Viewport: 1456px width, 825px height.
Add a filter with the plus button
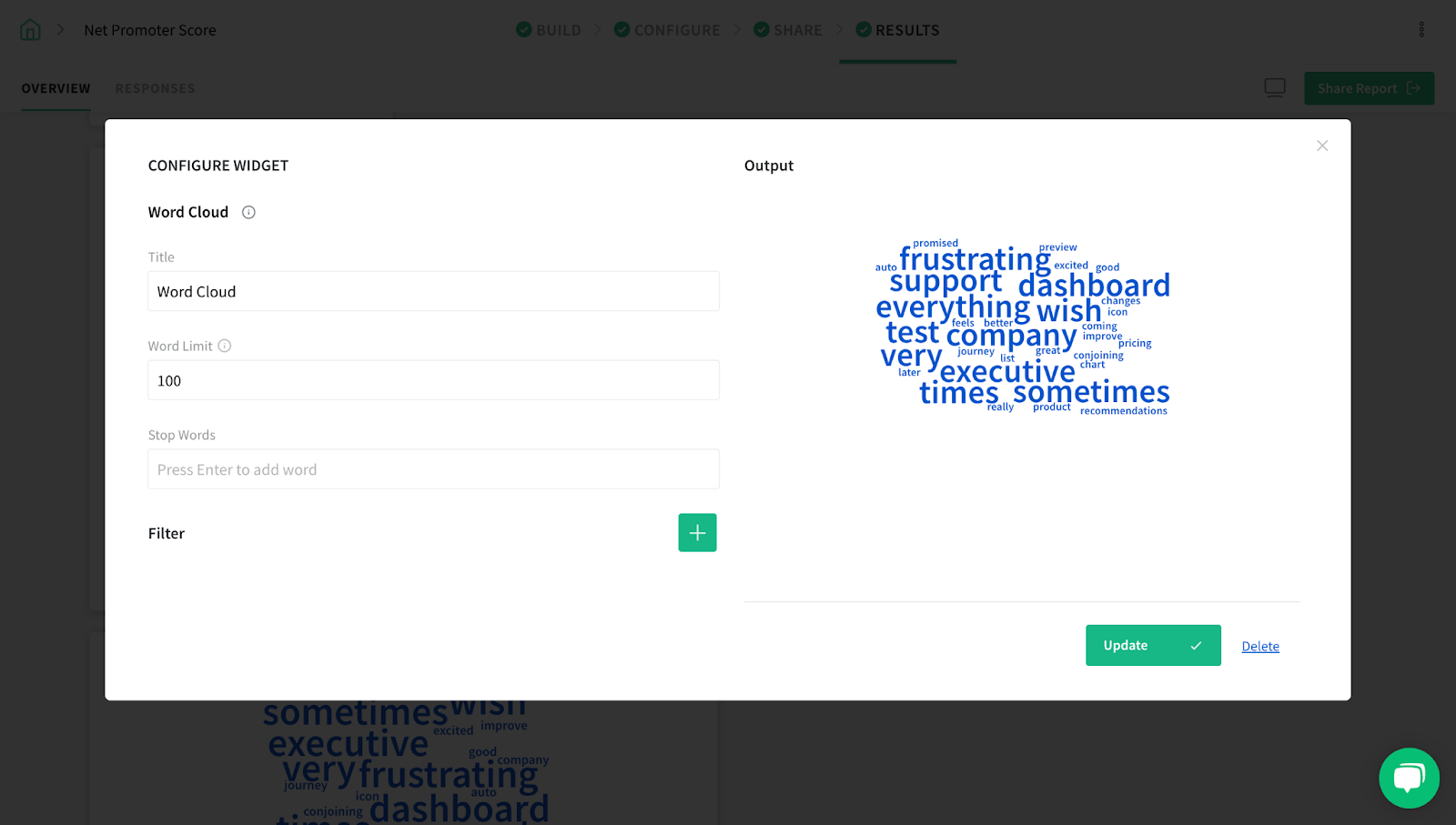click(x=697, y=532)
